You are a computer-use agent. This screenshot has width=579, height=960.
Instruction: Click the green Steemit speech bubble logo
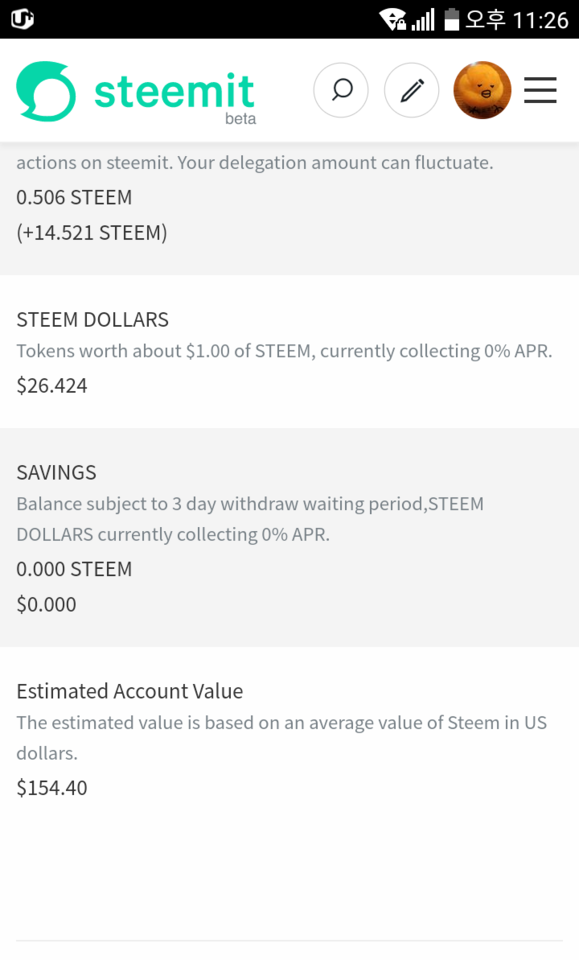pos(46,91)
